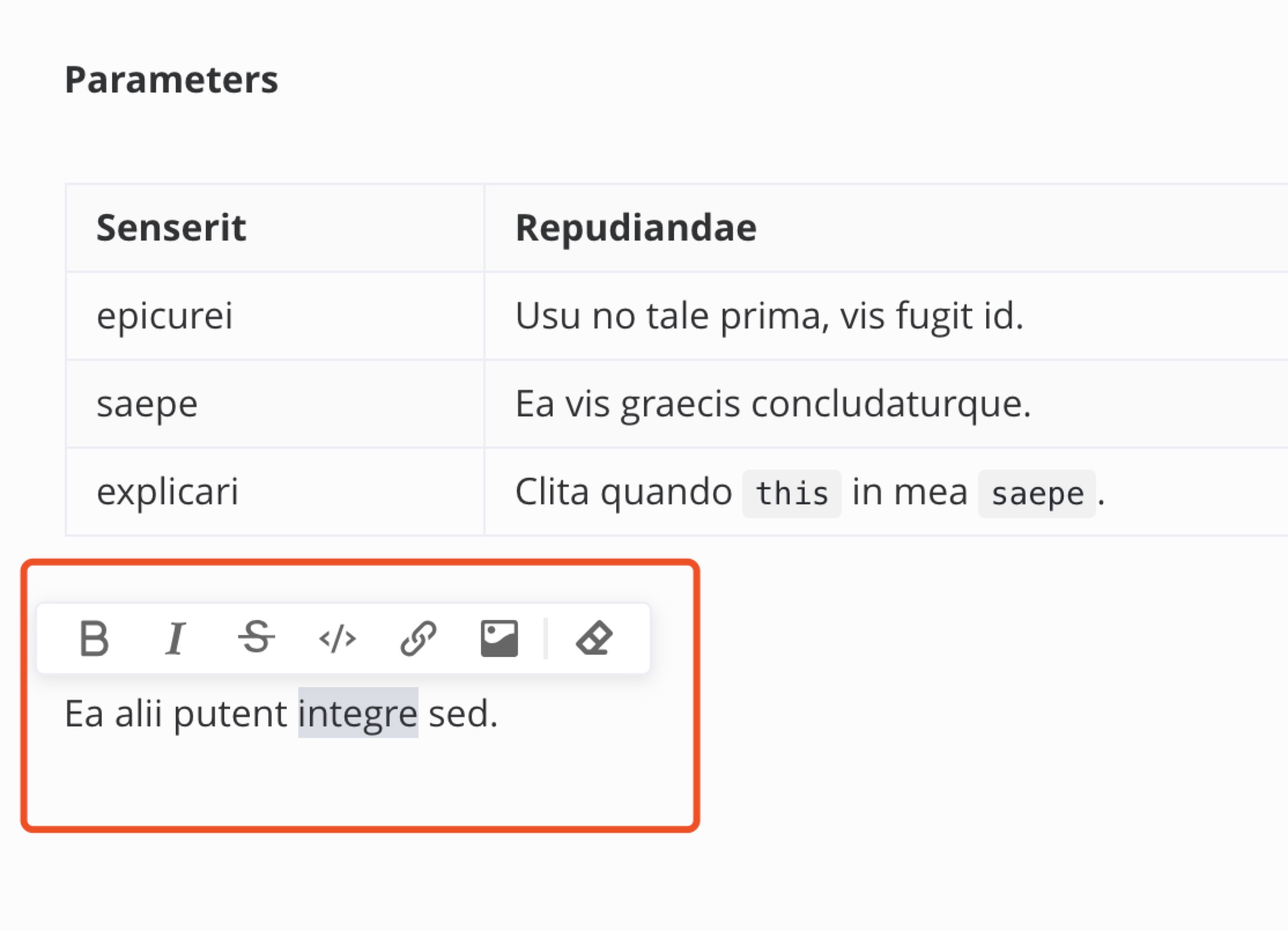1288x930 pixels.
Task: Insert a hyperlink with the link icon
Action: coord(420,638)
